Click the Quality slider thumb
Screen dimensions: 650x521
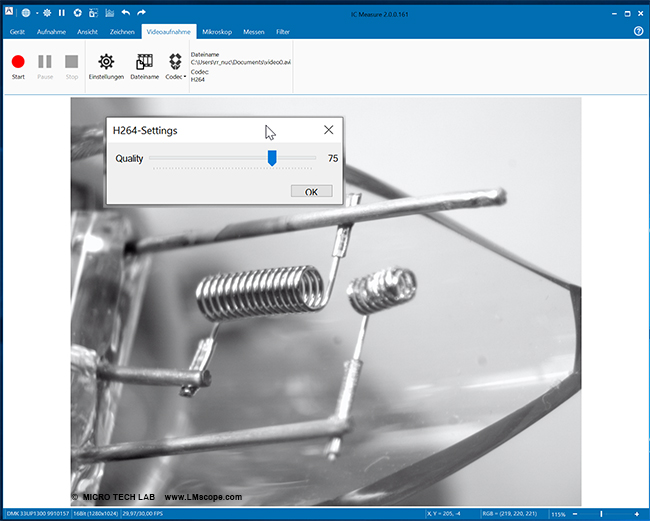272,158
